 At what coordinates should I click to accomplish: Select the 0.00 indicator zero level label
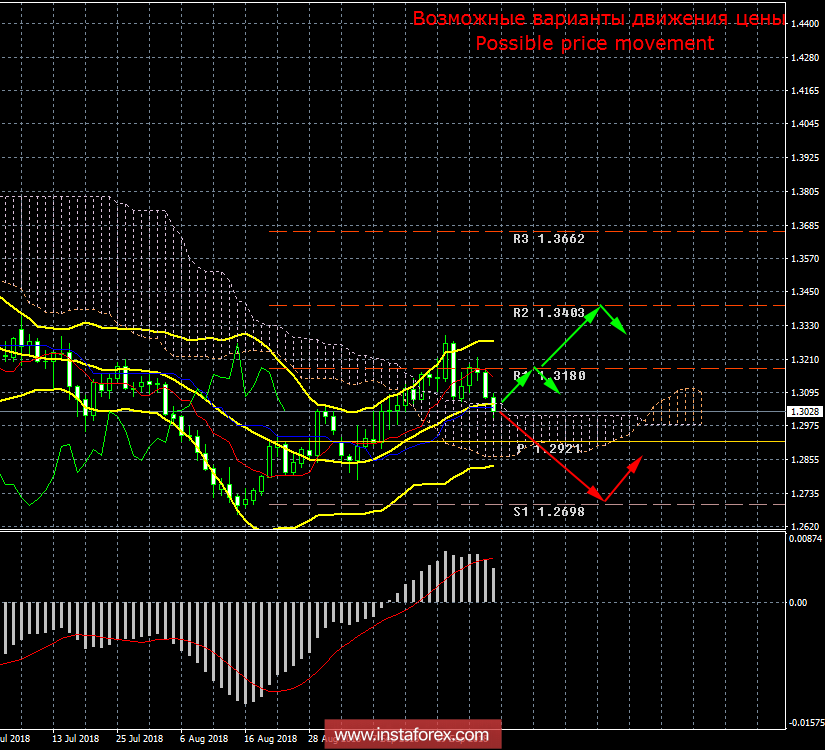point(798,603)
